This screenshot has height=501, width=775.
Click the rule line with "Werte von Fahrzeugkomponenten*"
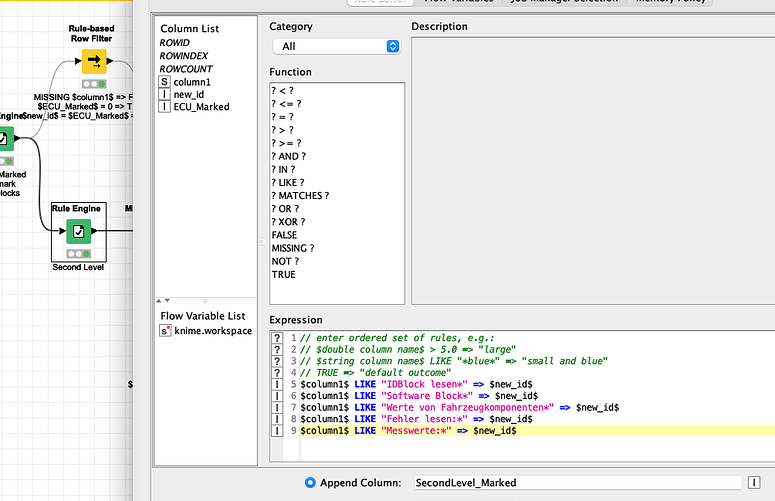point(460,408)
